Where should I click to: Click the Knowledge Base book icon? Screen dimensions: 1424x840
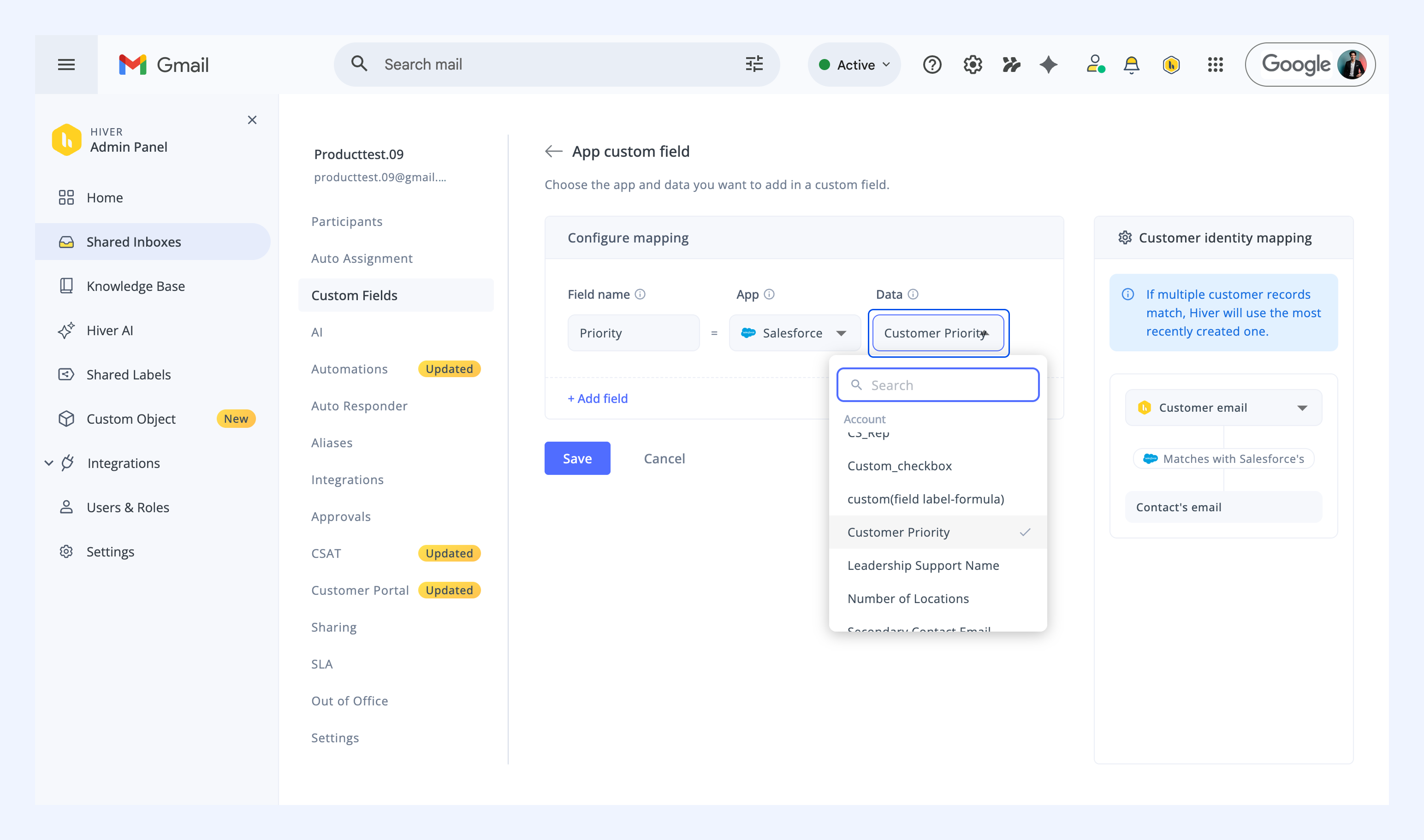coord(66,286)
